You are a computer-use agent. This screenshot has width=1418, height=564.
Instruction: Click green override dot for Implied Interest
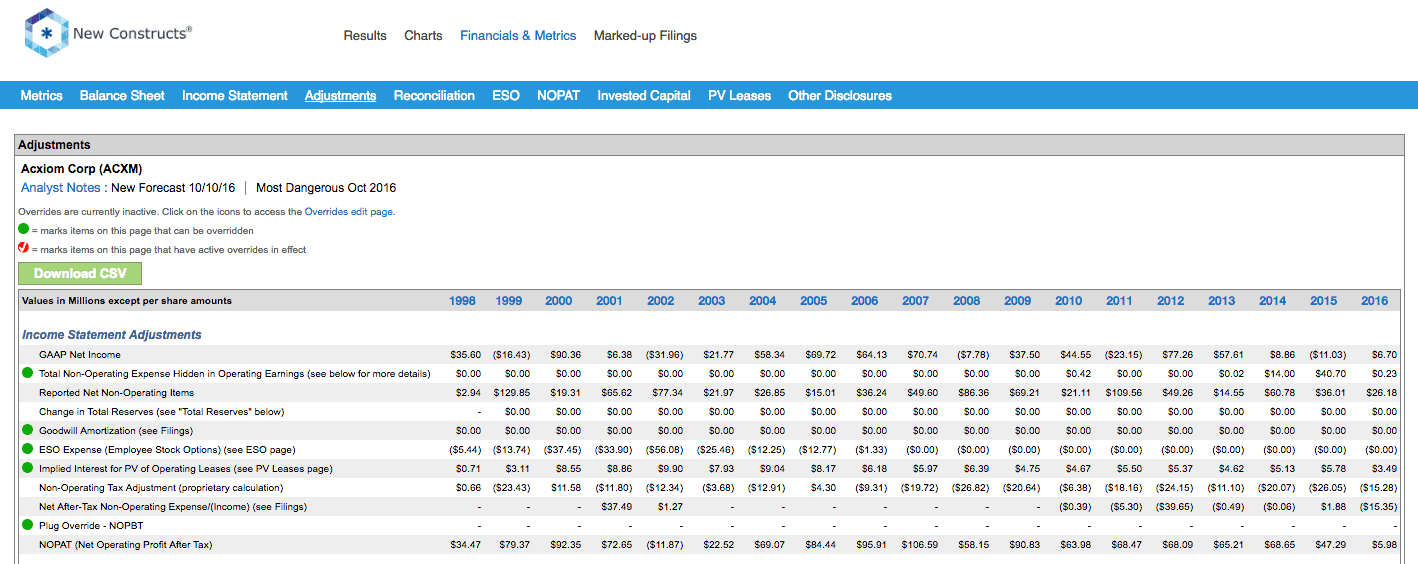pos(27,468)
